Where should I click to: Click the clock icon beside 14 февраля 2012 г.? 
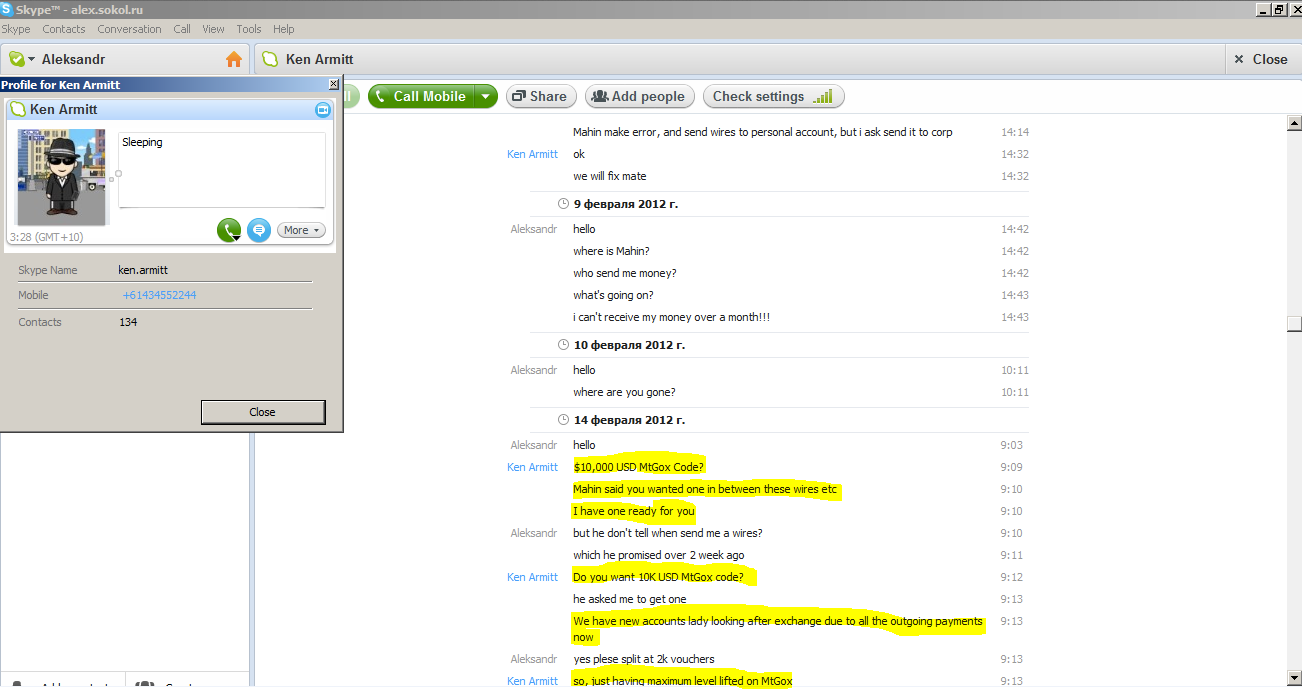563,420
